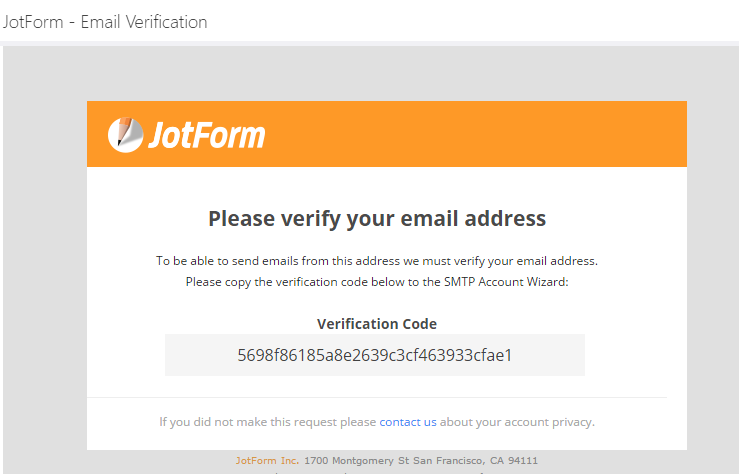Select the "Verification Code" label

(x=376, y=324)
